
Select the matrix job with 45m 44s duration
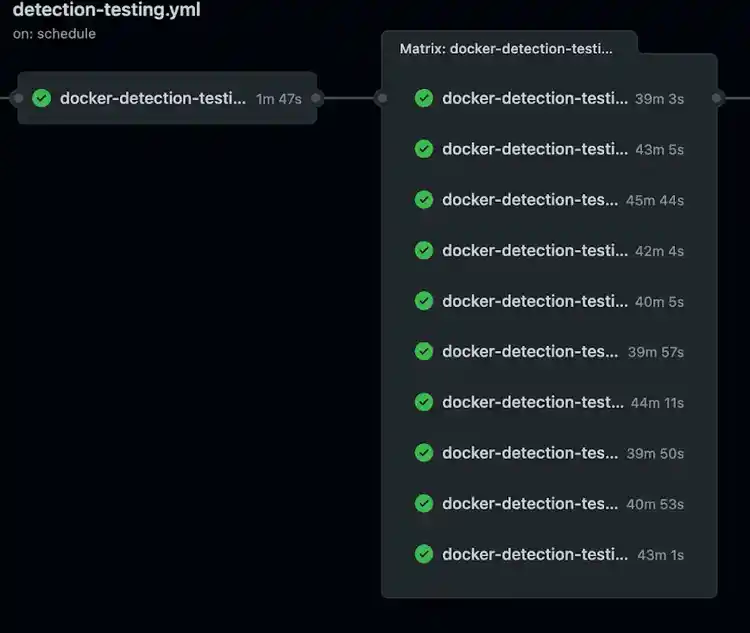tap(530, 200)
